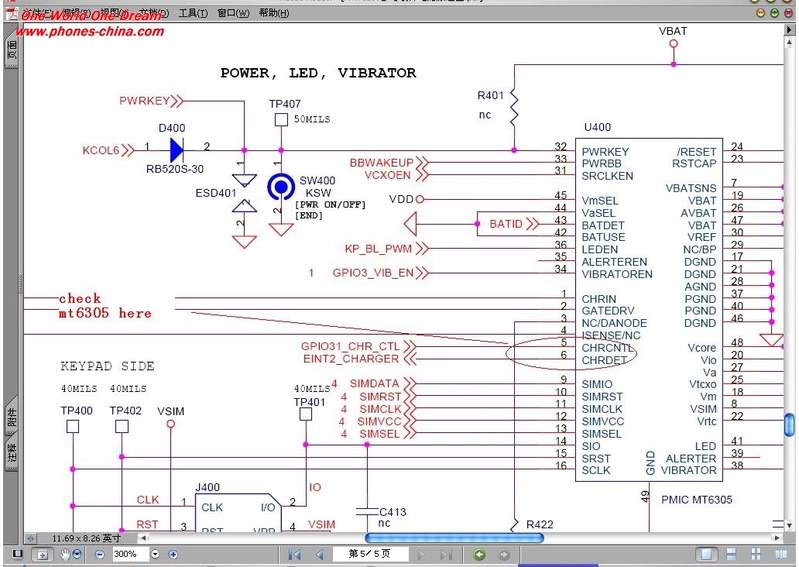This screenshot has height=567, width=799.
Task: Open the 窗口(W) menu
Action: 233,13
